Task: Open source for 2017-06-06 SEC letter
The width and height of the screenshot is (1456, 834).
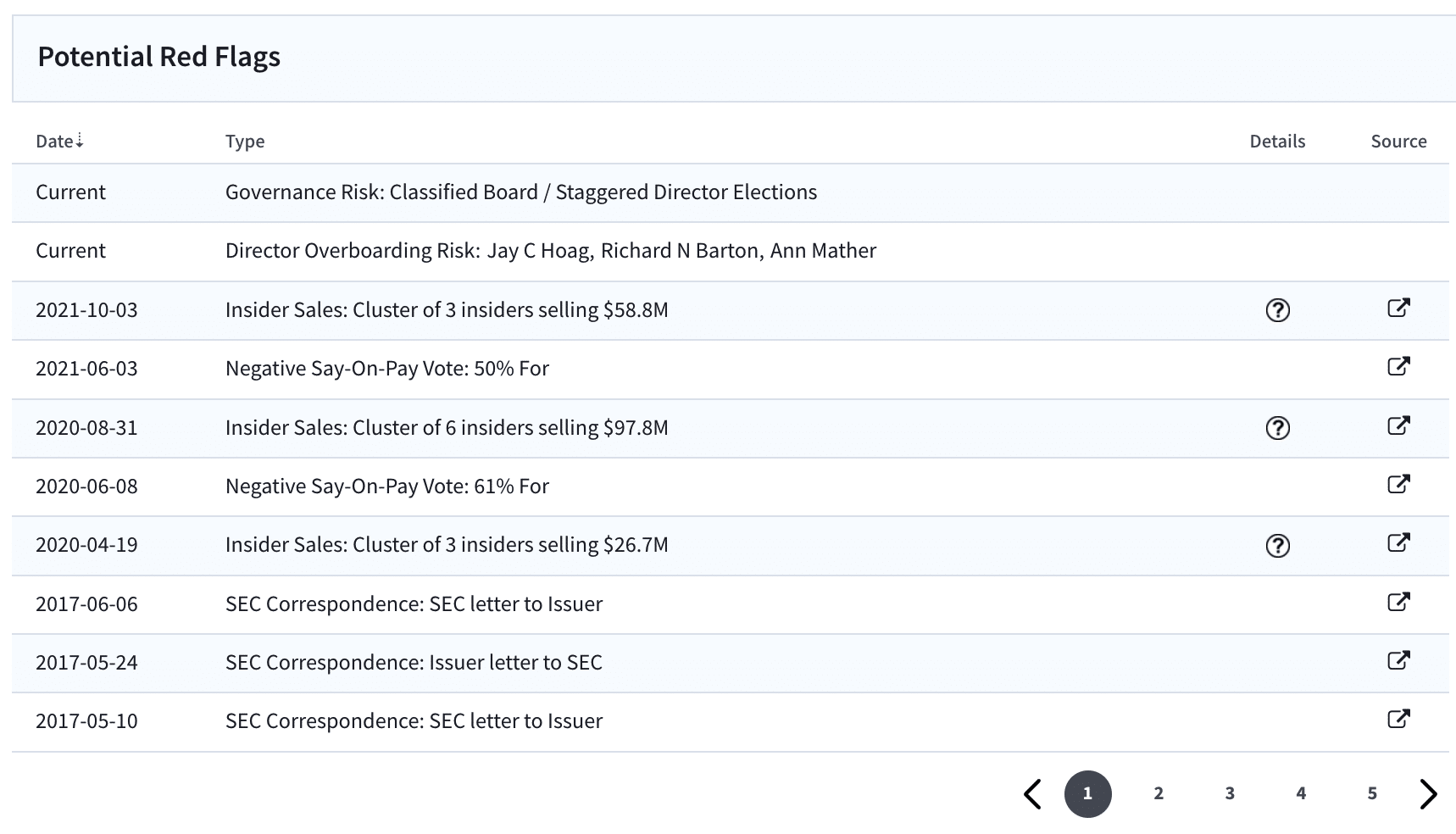Action: point(1398,602)
